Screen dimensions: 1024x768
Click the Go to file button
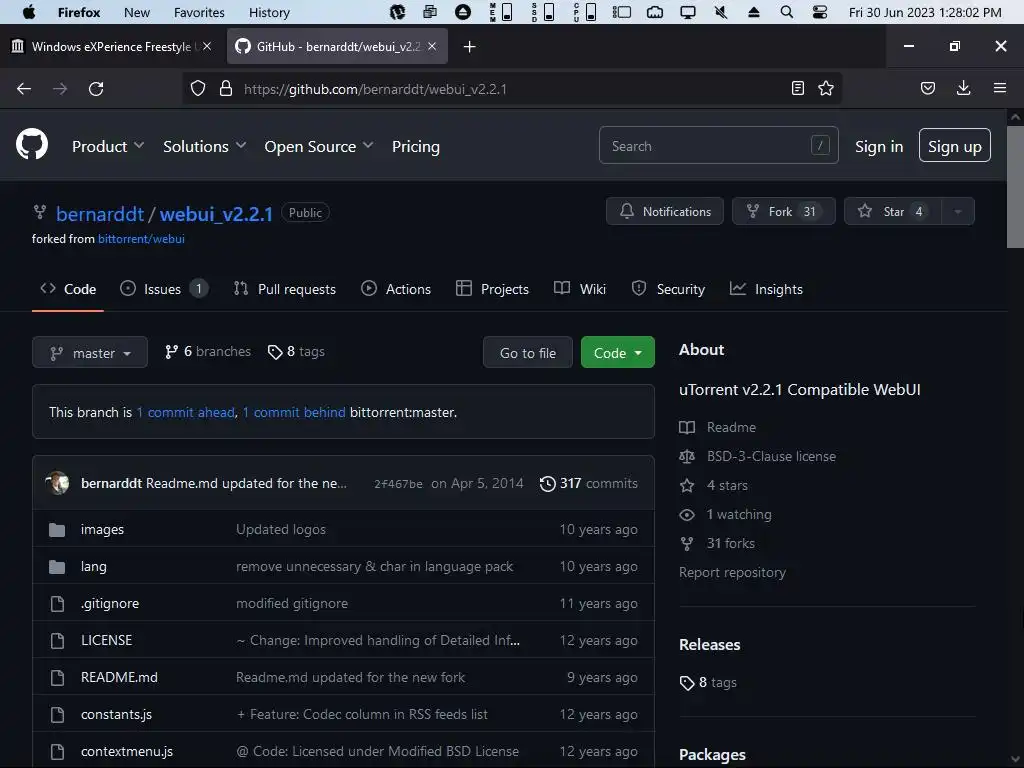point(528,353)
